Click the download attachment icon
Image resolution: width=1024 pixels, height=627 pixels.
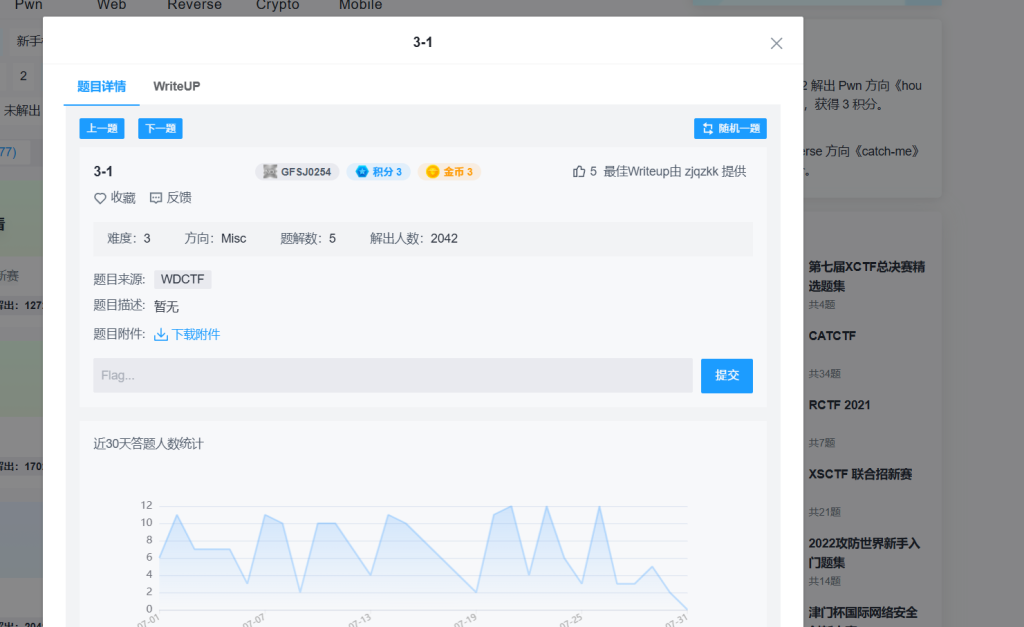click(161, 334)
